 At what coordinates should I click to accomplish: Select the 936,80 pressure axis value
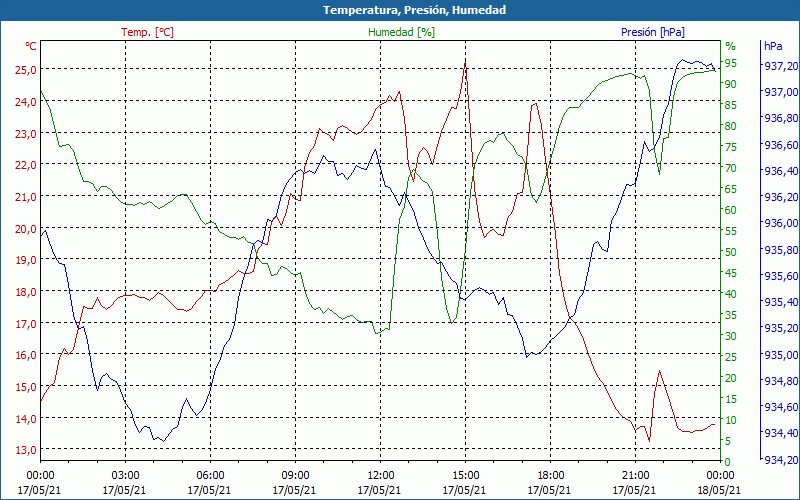tap(782, 118)
